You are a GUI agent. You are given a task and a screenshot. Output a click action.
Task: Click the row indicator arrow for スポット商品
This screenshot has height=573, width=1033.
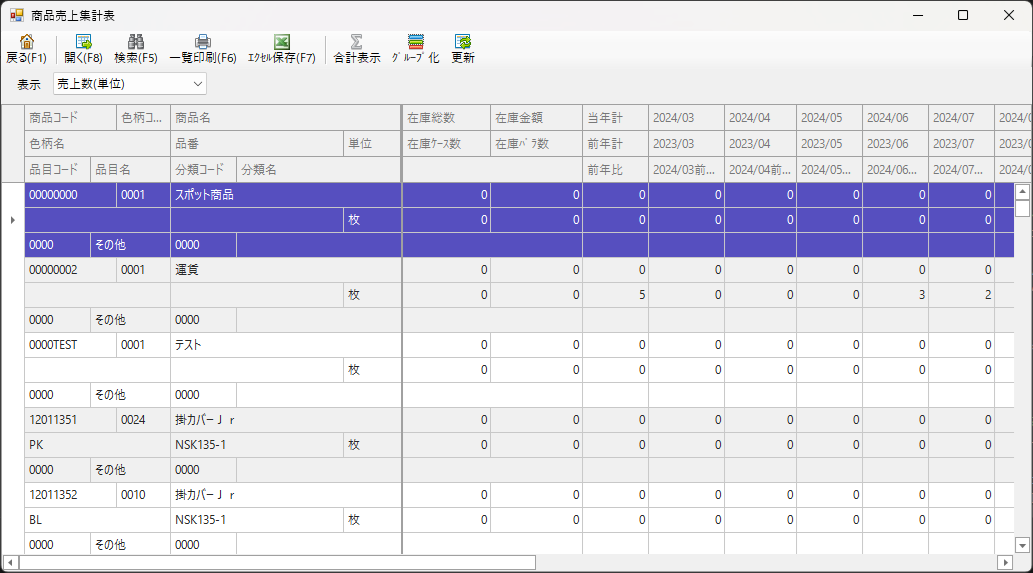(x=12, y=219)
